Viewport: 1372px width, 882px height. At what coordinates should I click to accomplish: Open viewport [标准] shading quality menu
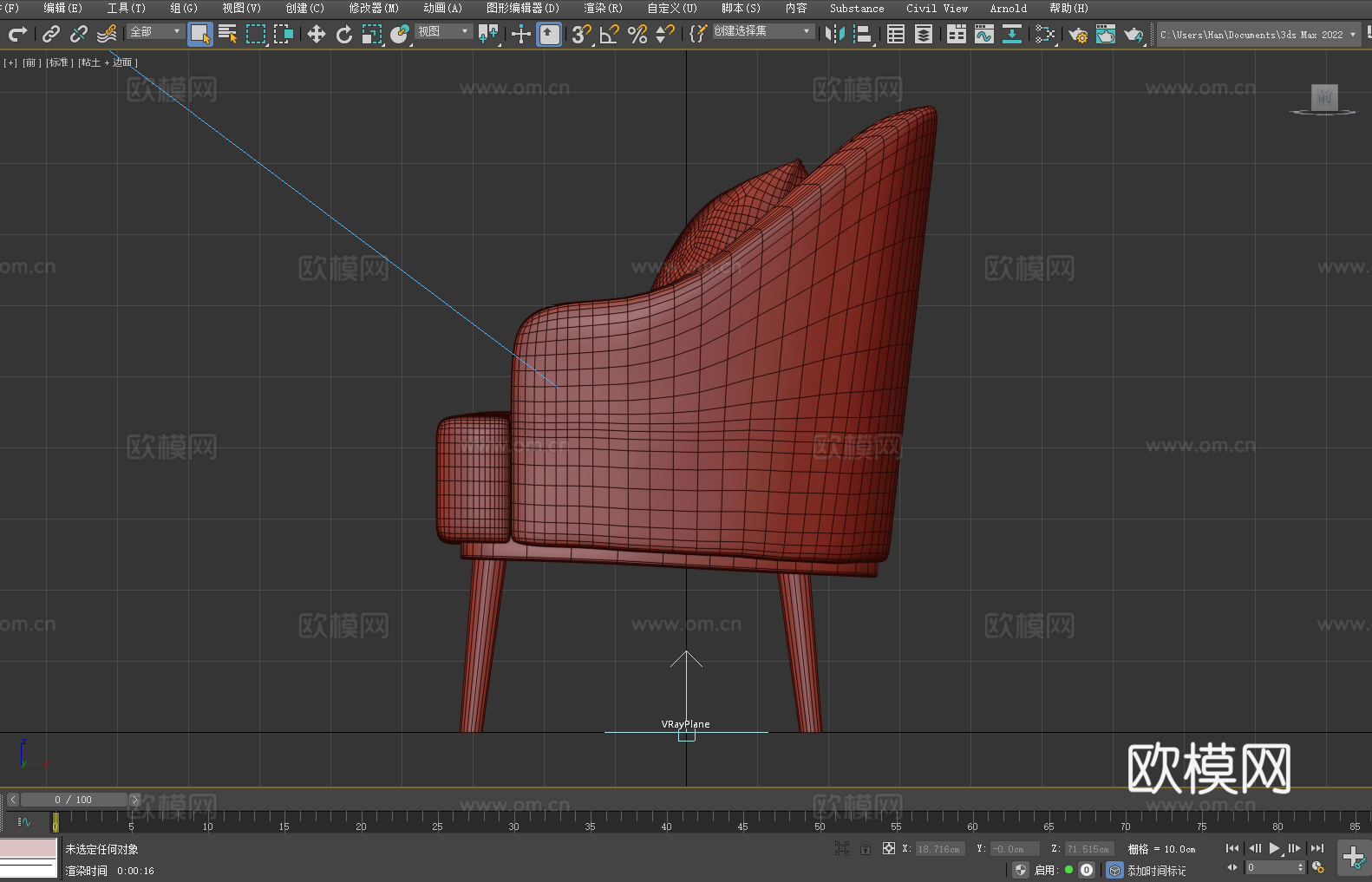point(59,62)
